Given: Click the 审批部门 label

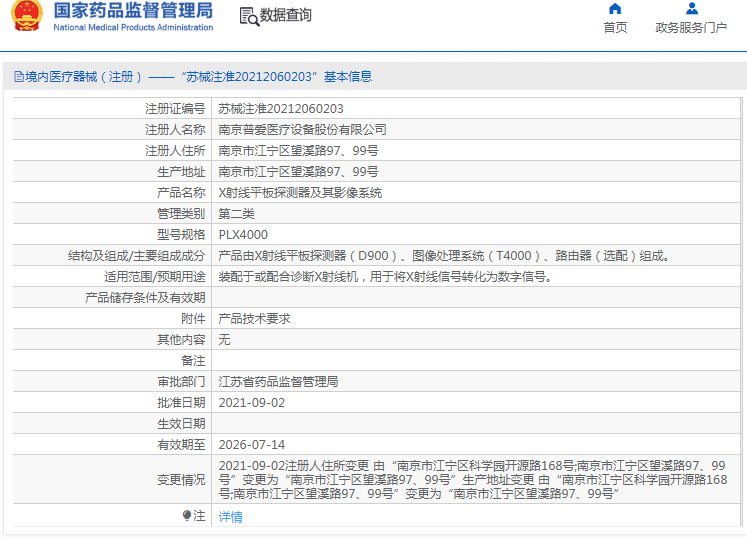Looking at the screenshot, I should [x=181, y=382].
